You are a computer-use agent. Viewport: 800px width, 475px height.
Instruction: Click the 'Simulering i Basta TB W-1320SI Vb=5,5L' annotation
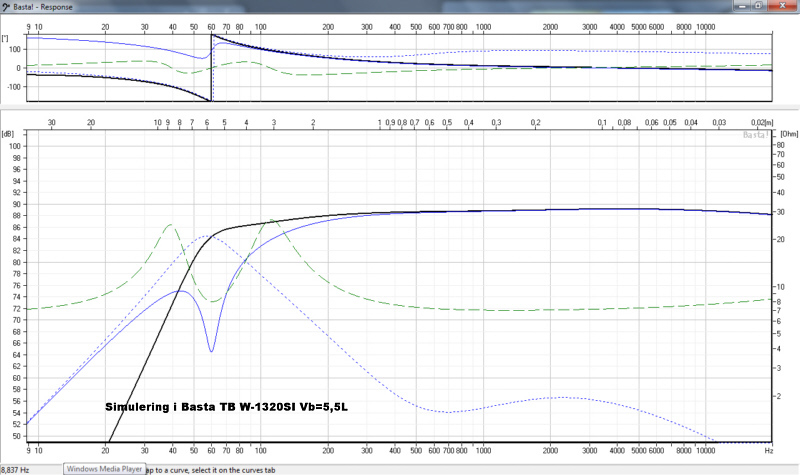(x=226, y=407)
